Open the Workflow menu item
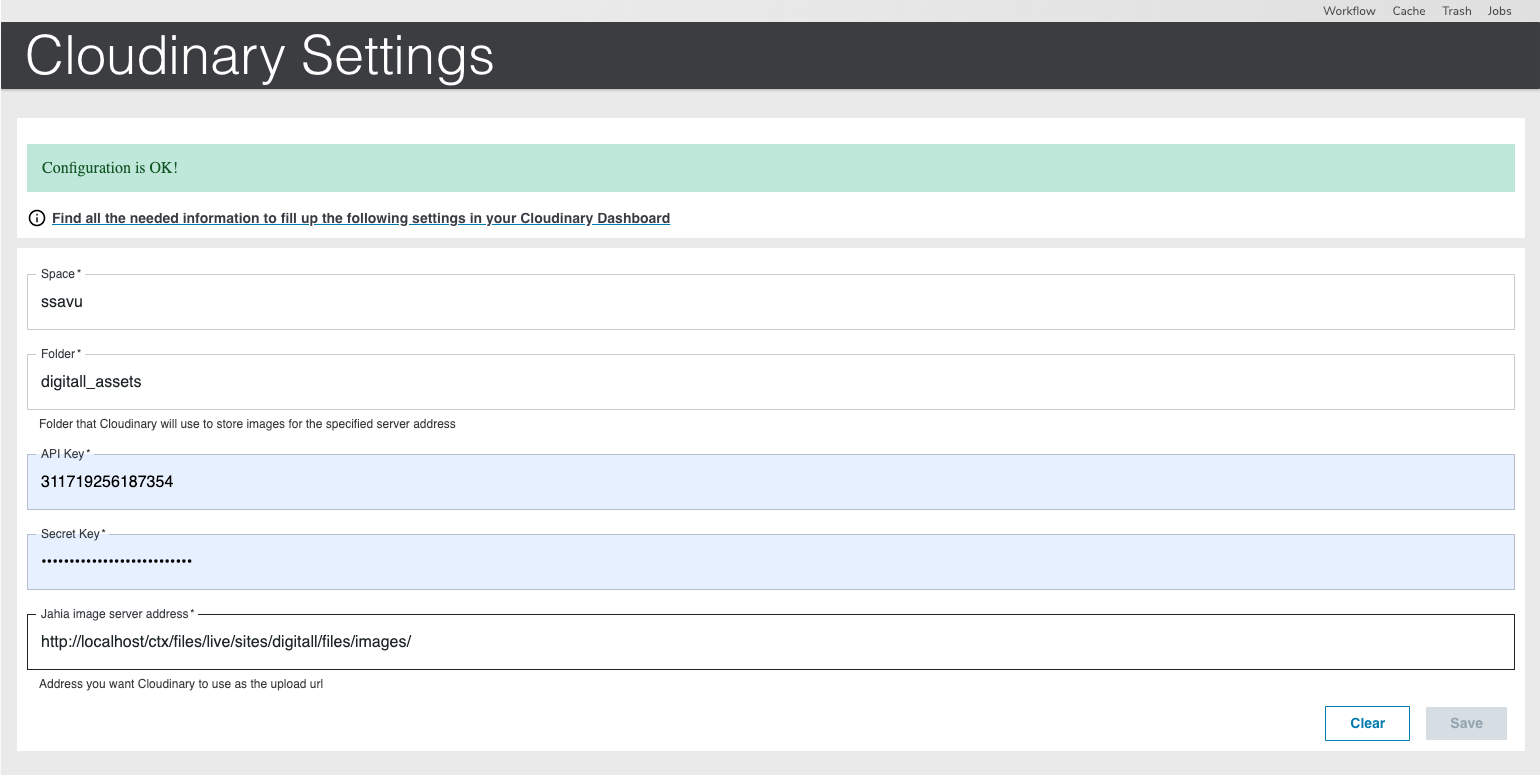The image size is (1540, 775). pos(1349,11)
